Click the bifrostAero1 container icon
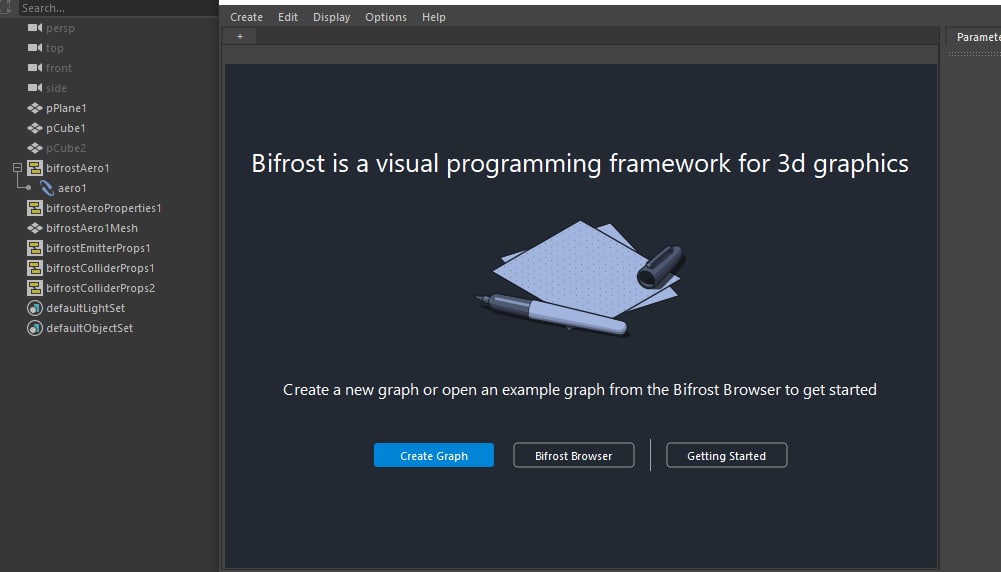Image resolution: width=1001 pixels, height=572 pixels. (35, 168)
